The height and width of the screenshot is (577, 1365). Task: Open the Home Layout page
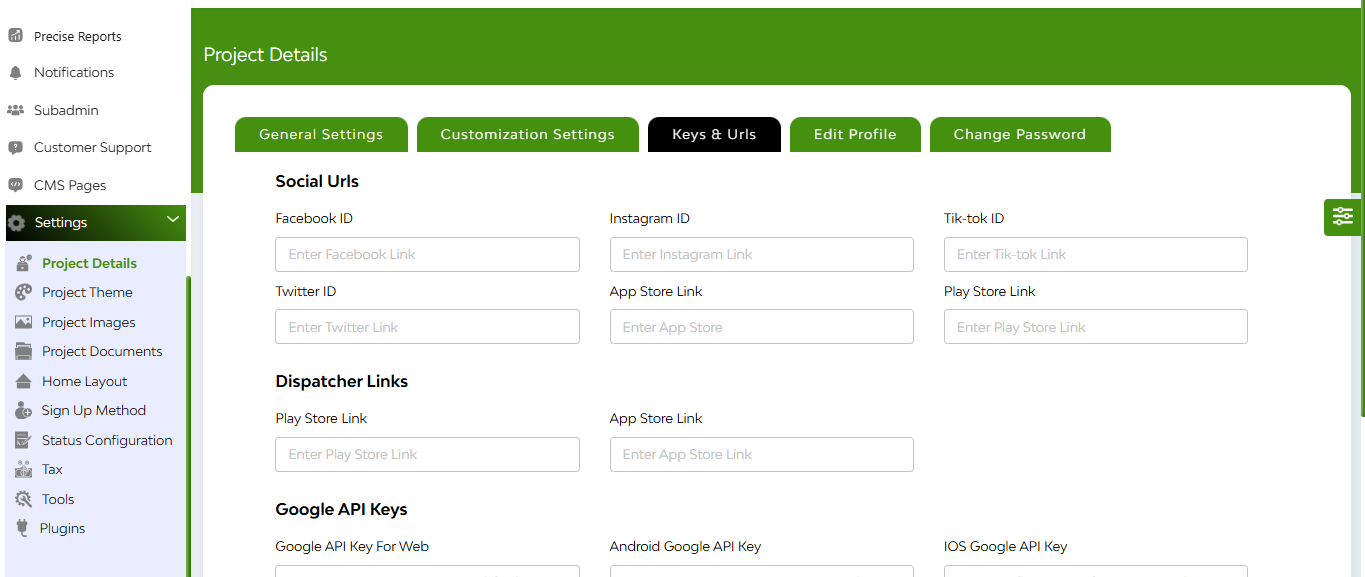[x=85, y=381]
